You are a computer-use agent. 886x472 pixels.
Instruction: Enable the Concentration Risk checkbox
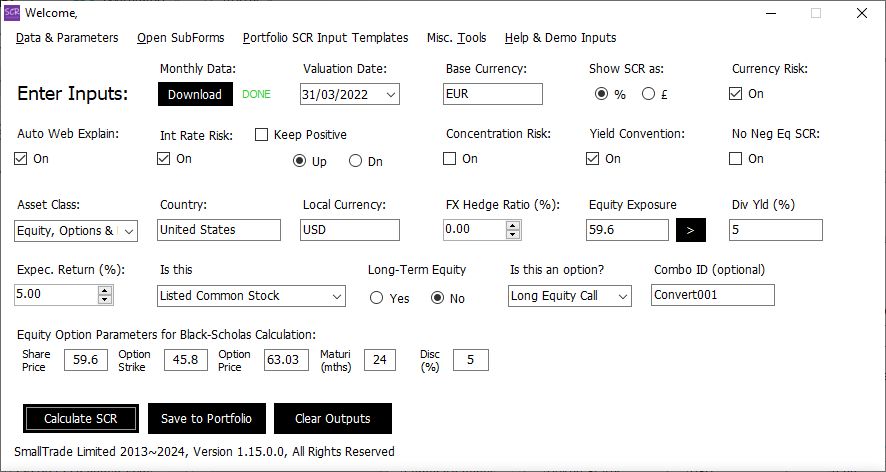point(450,158)
